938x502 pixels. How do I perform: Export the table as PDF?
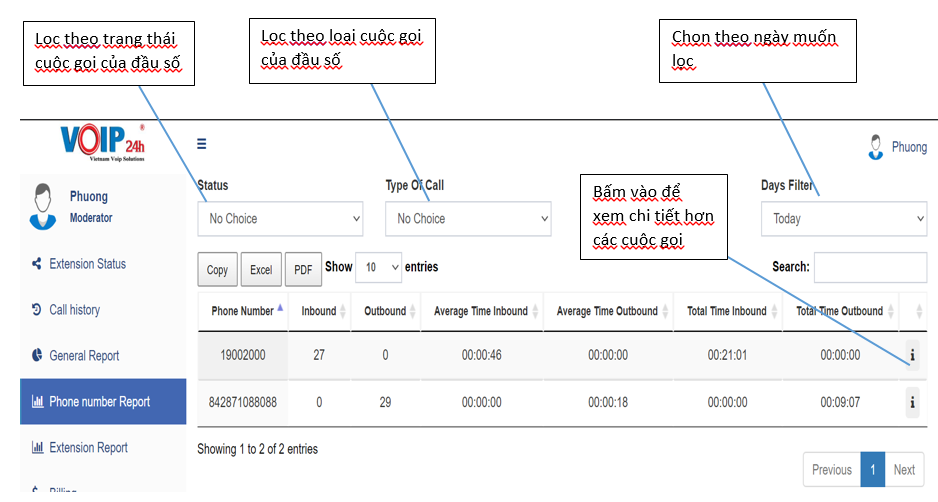coord(303,270)
